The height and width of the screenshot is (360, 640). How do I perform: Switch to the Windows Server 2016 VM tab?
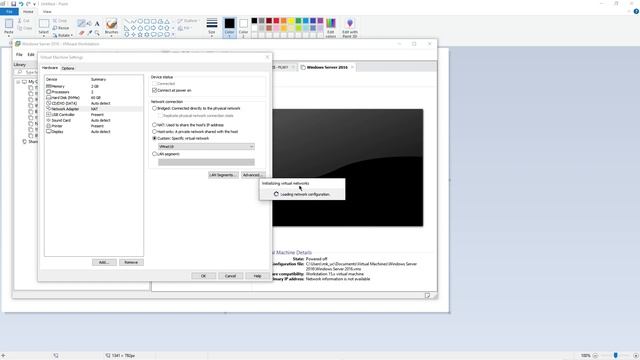click(x=327, y=67)
